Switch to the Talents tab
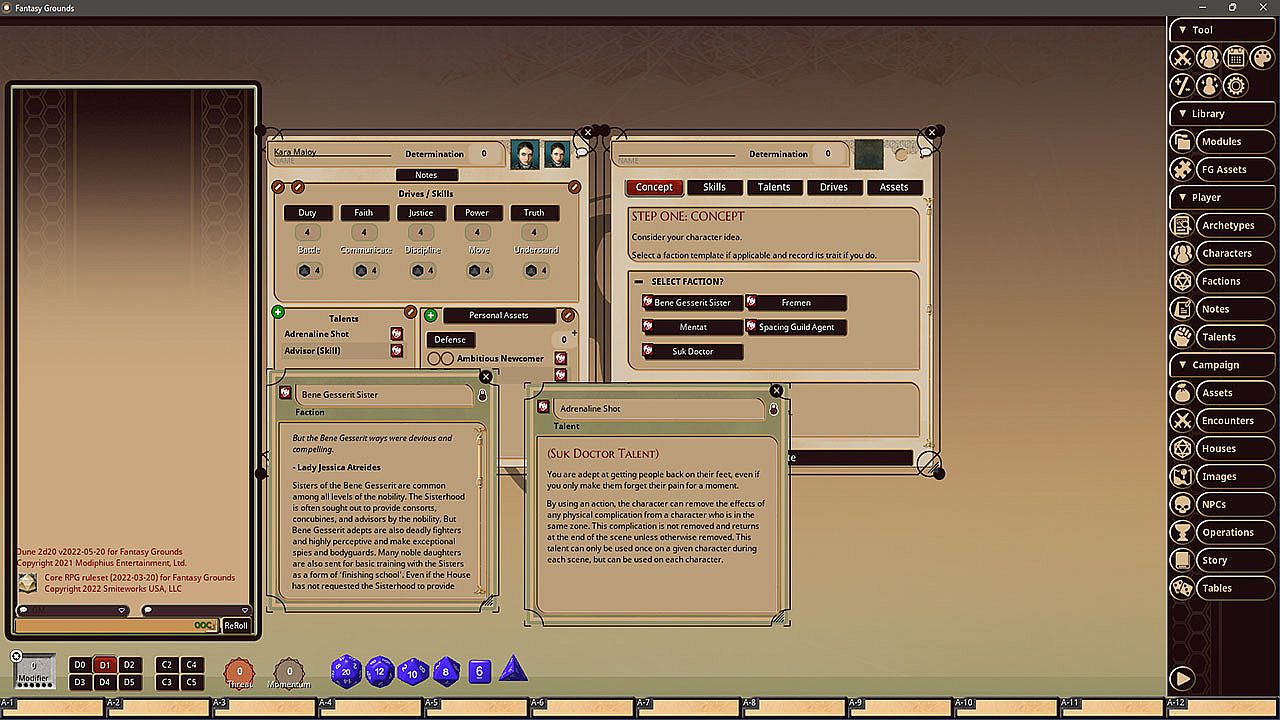 pos(774,187)
